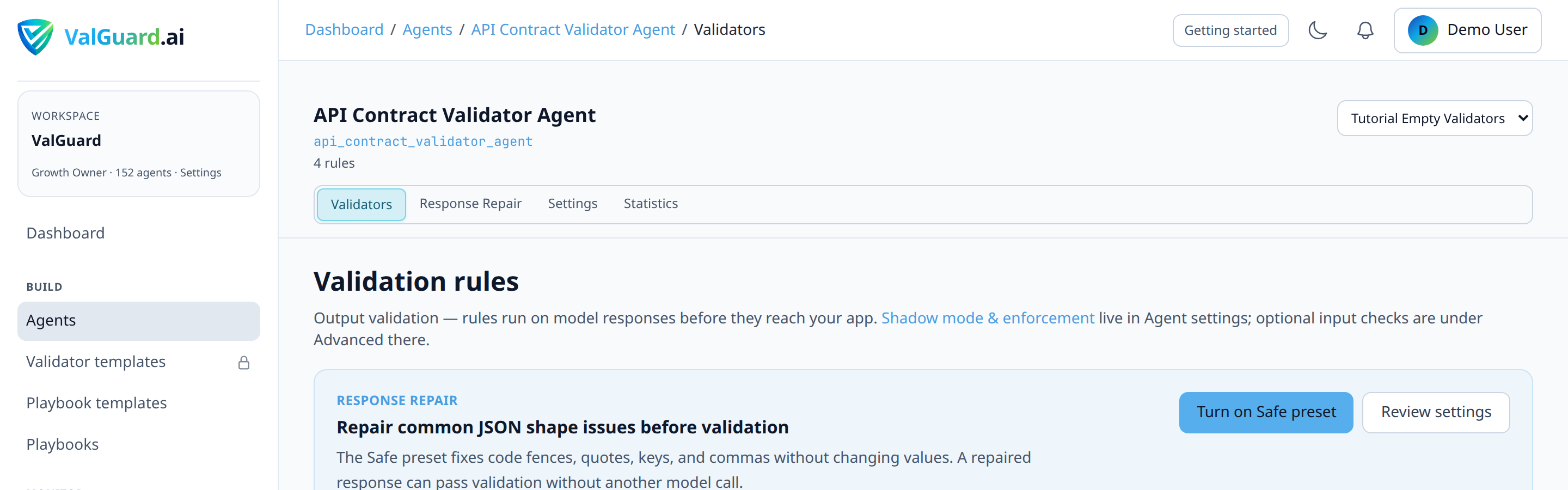Open Tutorial Empty Validators dropdown
Screen dimensions: 1568x490
tap(1434, 118)
